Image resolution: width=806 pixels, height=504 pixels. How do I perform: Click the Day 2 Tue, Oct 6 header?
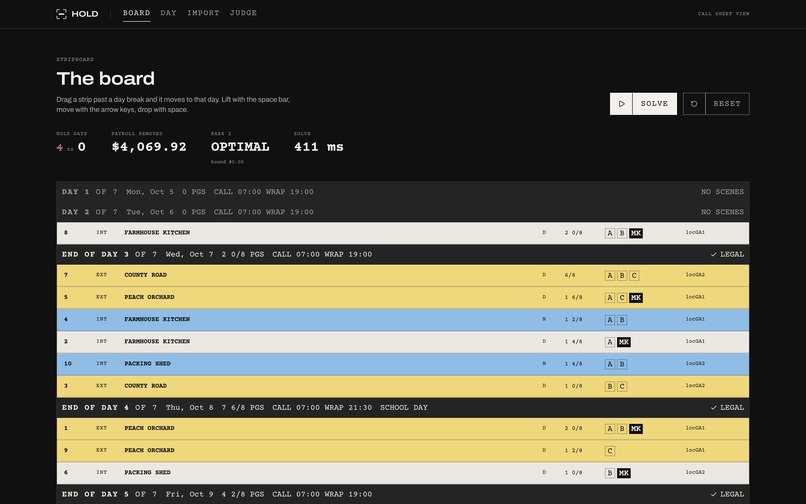click(x=402, y=212)
